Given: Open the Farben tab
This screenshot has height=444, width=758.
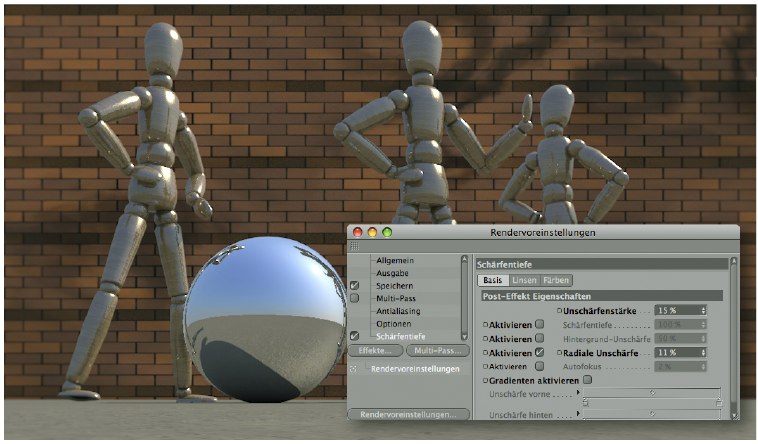Looking at the screenshot, I should tap(557, 280).
